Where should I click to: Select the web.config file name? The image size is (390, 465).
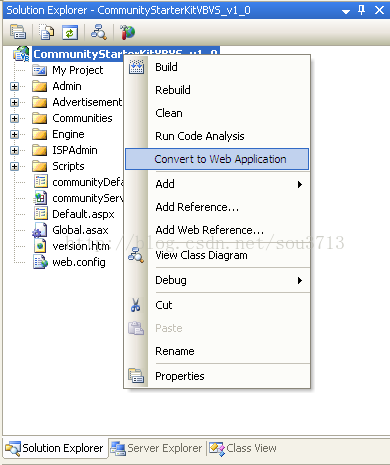click(x=79, y=262)
